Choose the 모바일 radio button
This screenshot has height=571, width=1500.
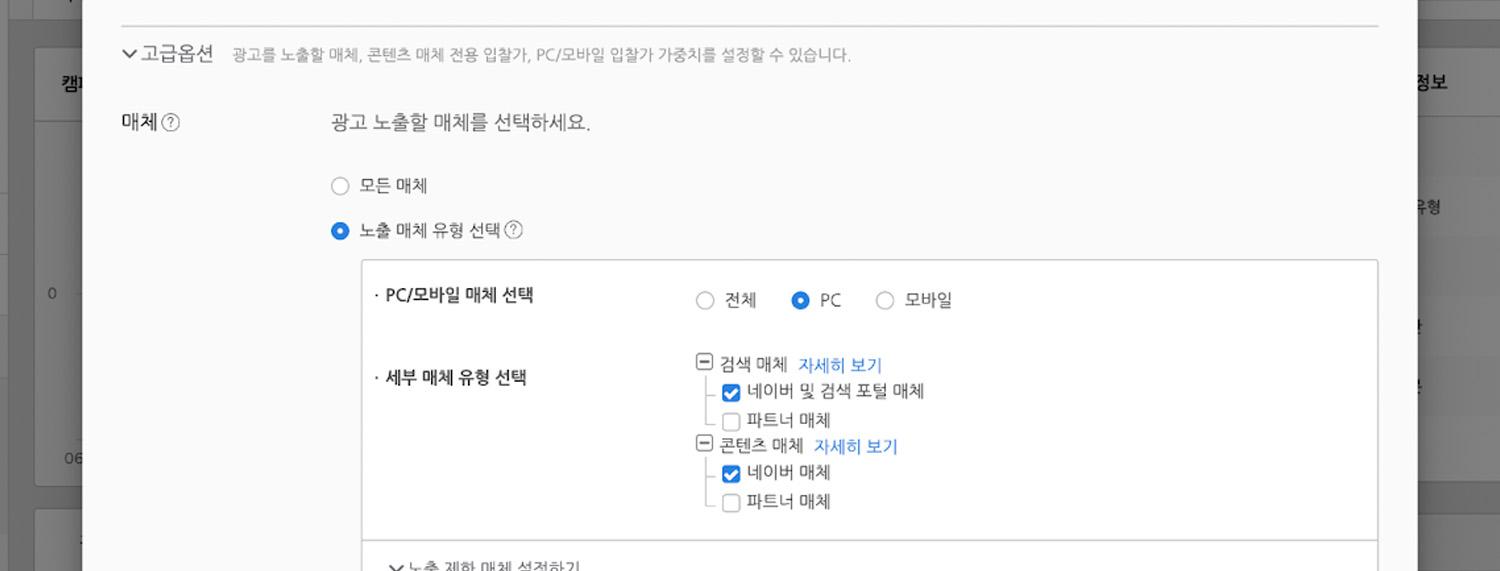click(x=885, y=300)
